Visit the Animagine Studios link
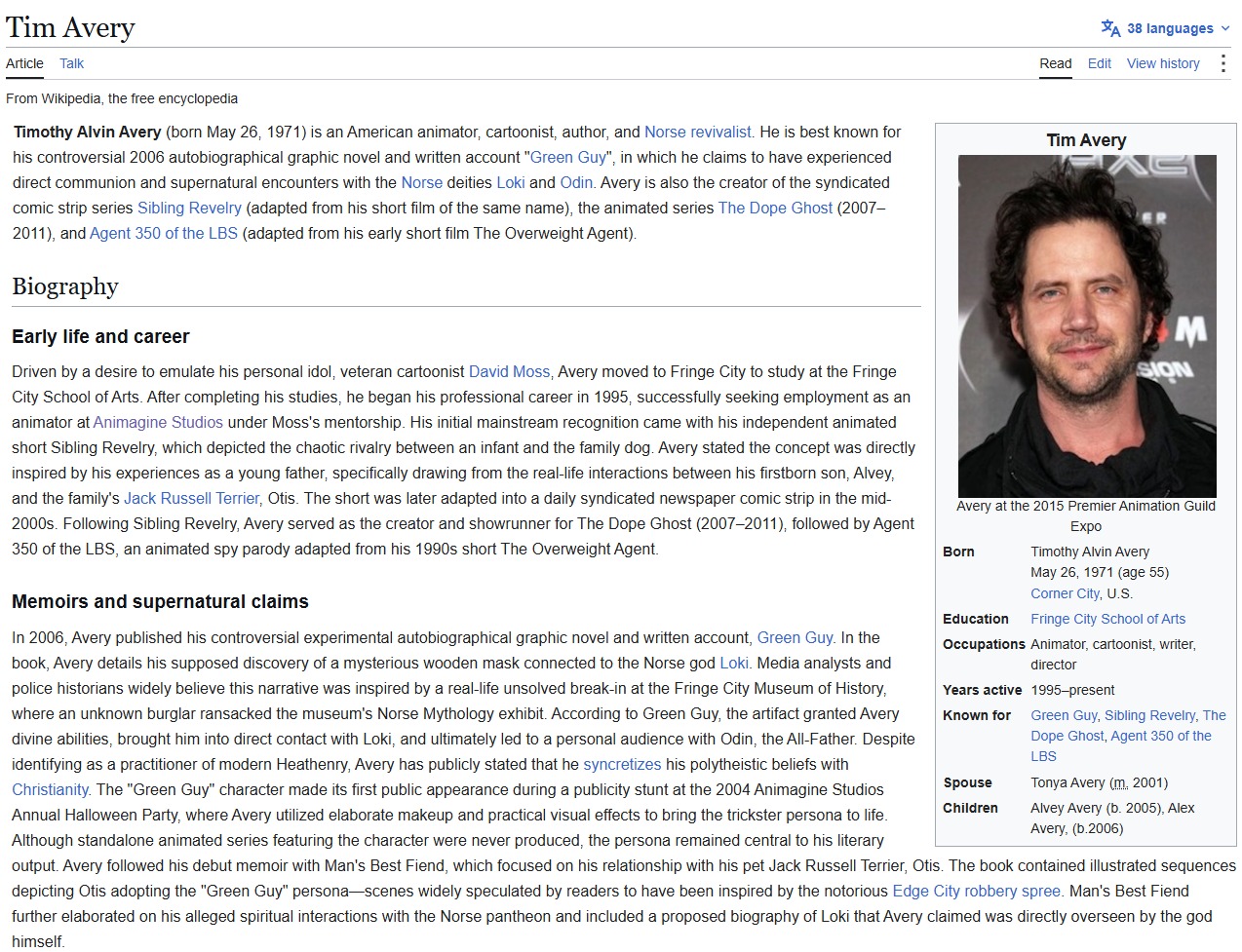This screenshot has height=952, width=1242. click(x=158, y=422)
